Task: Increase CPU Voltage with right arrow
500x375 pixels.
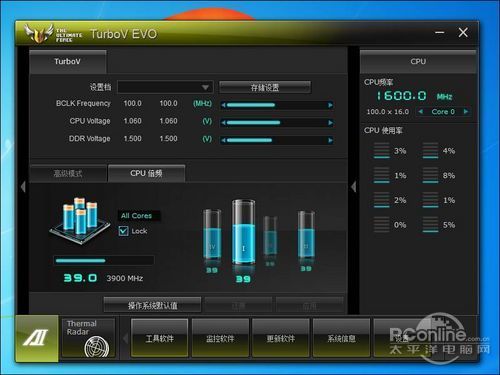Action: [330, 123]
